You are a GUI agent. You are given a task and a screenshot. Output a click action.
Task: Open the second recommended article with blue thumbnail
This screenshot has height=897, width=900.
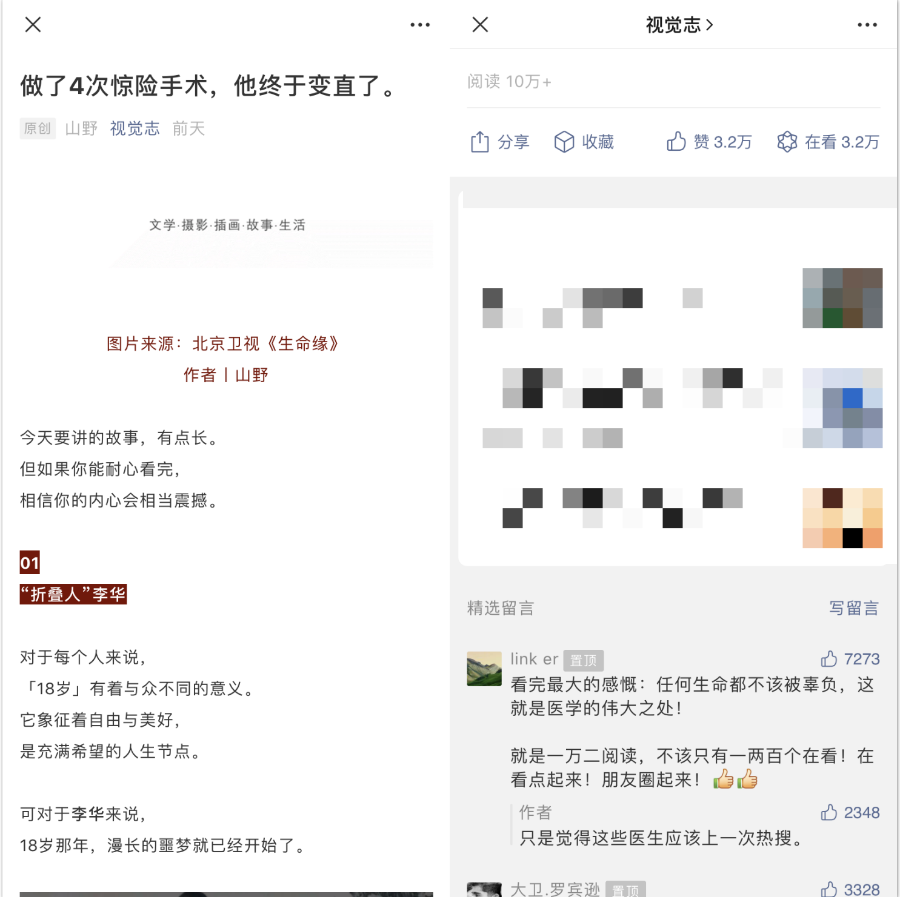[842, 408]
